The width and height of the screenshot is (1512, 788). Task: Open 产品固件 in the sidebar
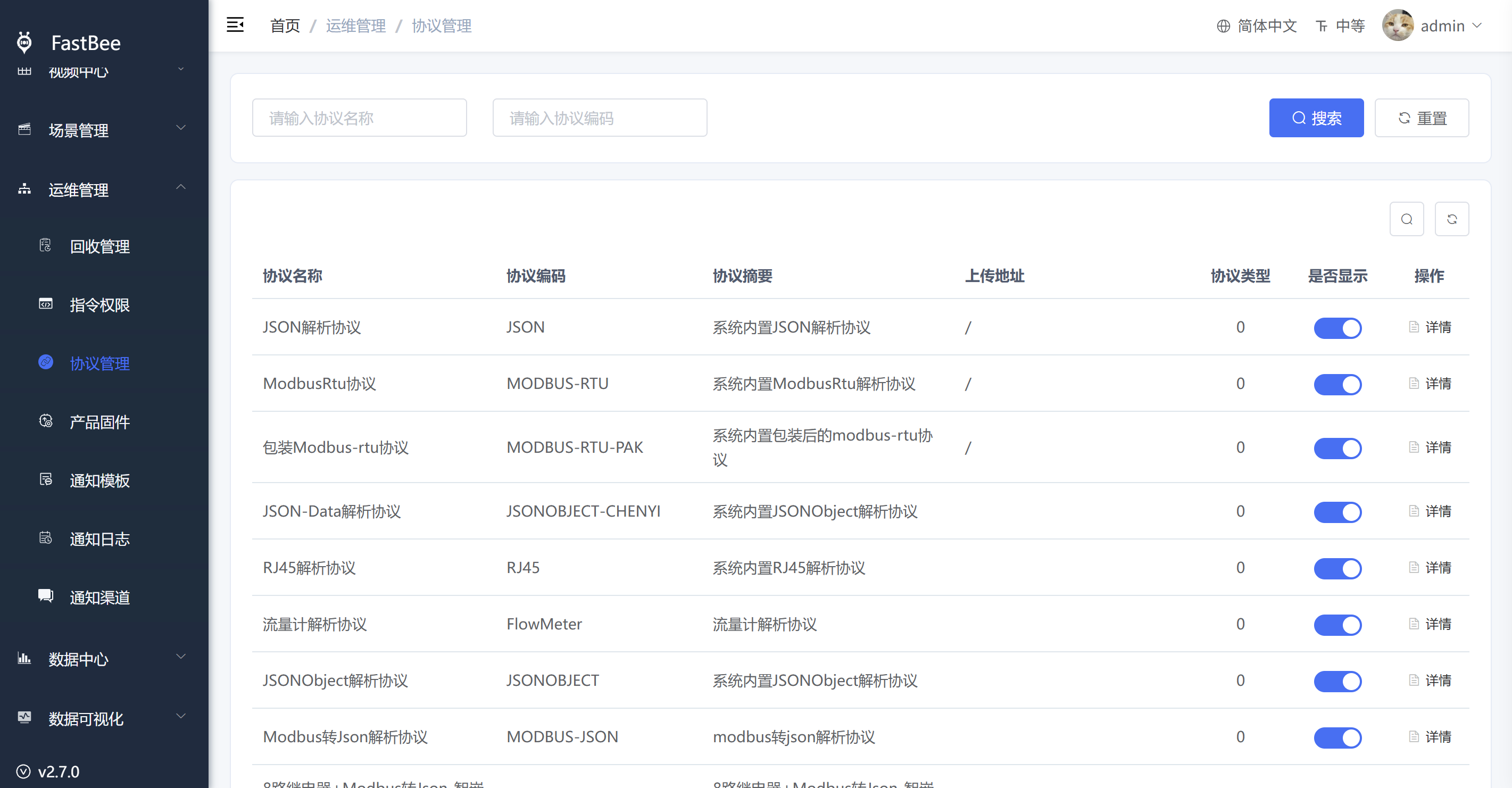coord(99,421)
